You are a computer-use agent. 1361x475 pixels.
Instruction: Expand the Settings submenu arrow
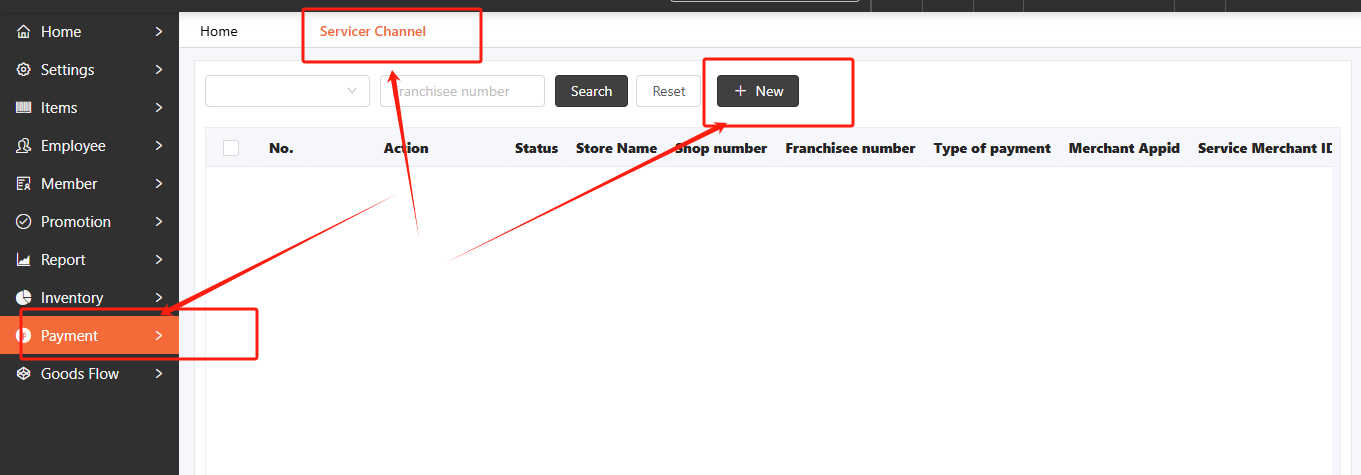[x=159, y=70]
